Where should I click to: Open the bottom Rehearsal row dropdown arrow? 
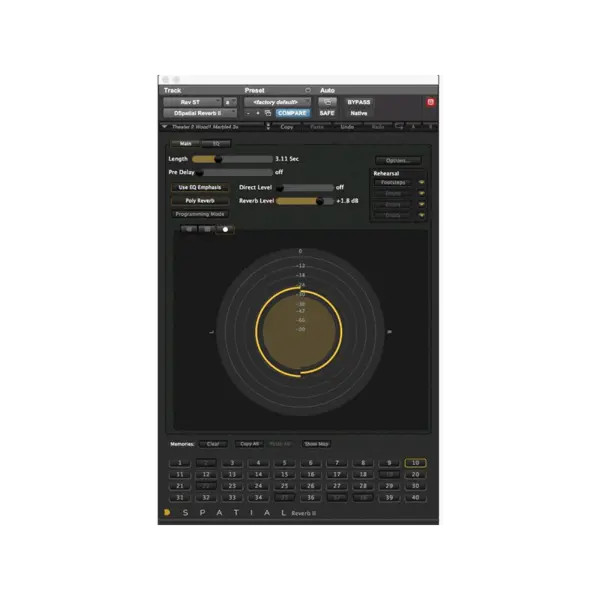tap(421, 215)
